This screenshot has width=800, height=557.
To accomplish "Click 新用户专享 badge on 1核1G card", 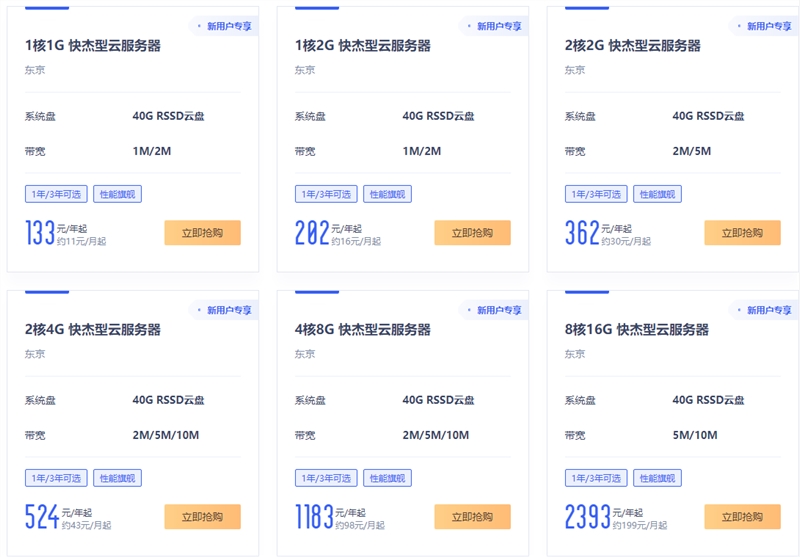I will pos(224,26).
